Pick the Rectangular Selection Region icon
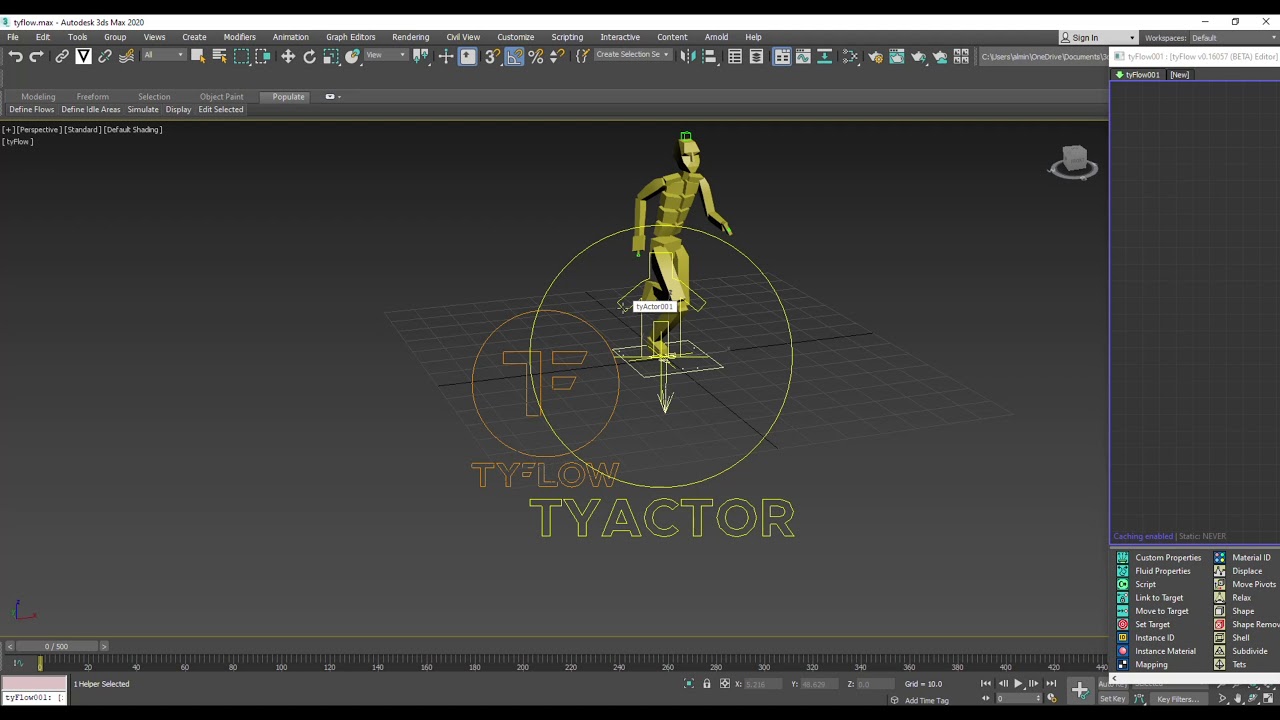 coord(241,57)
